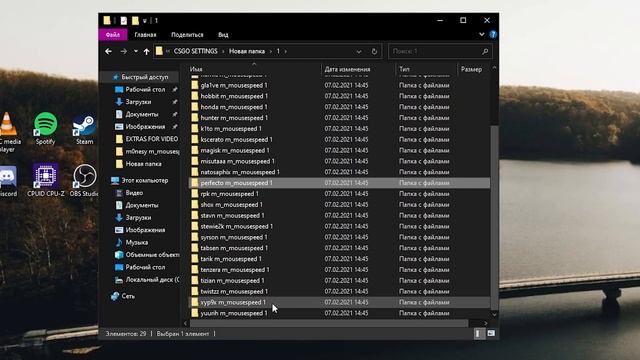This screenshot has width=640, height=360.
Task: Click the CSGO SETTINGS breadcrumb
Action: (196, 51)
